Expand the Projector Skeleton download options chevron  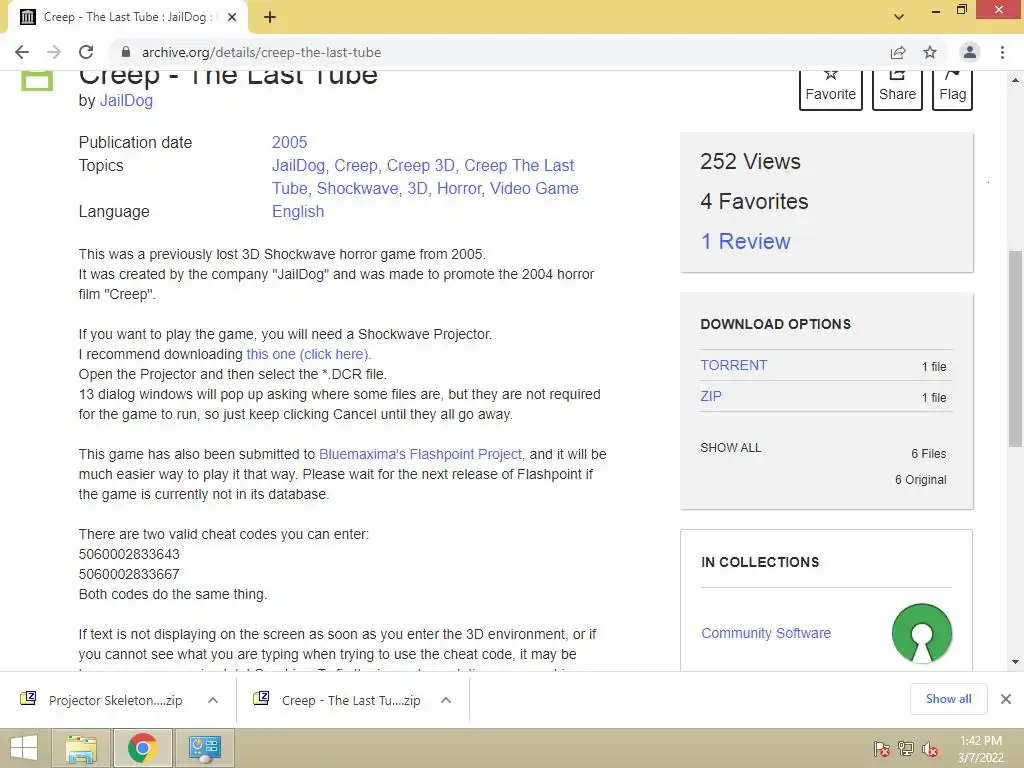pos(213,700)
